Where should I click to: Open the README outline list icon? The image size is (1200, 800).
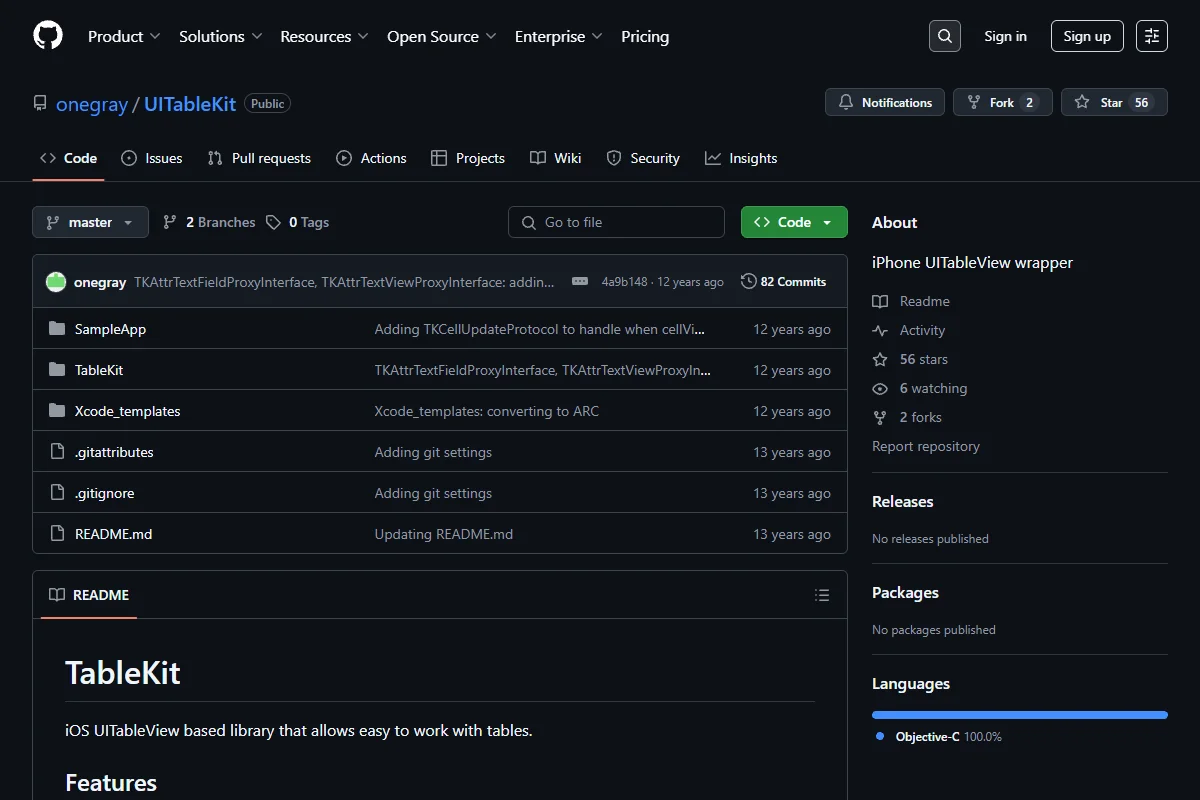tap(822, 595)
